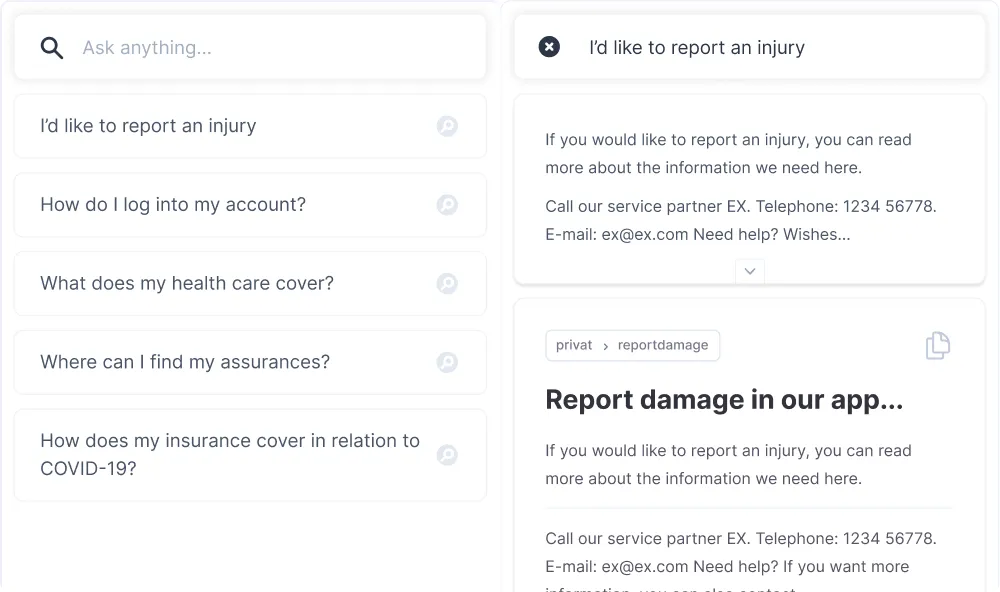Click the magnifier icon in the search bar
Screen dimensions: 1000x592
[x=52, y=47]
